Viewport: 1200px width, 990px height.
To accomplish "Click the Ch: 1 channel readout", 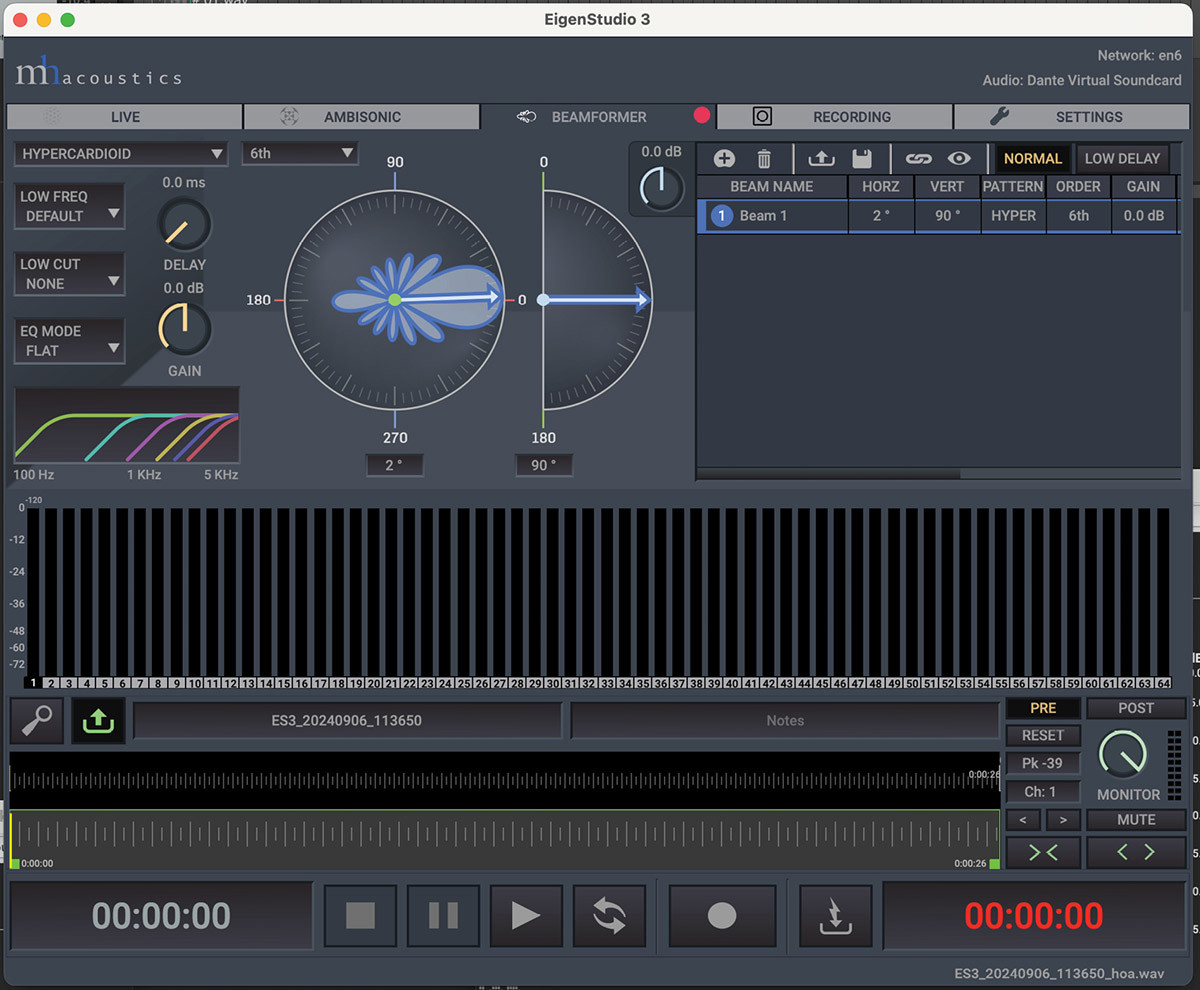I will tap(1043, 792).
